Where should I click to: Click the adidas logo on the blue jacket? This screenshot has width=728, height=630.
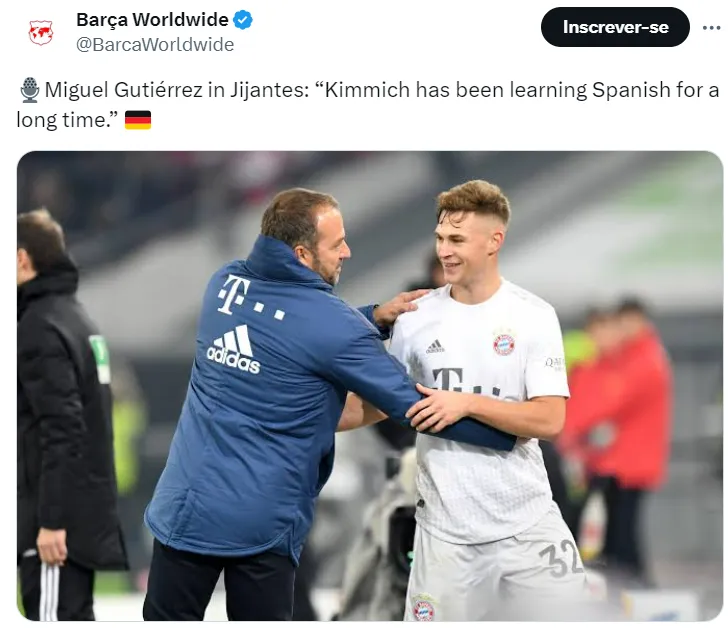tap(234, 349)
